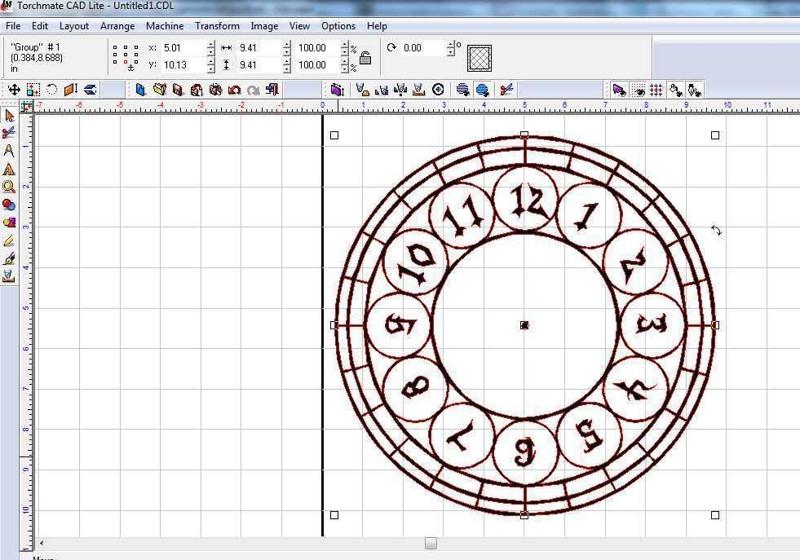800x560 pixels.
Task: Click the center pivot marker of clock
Action: coord(524,325)
